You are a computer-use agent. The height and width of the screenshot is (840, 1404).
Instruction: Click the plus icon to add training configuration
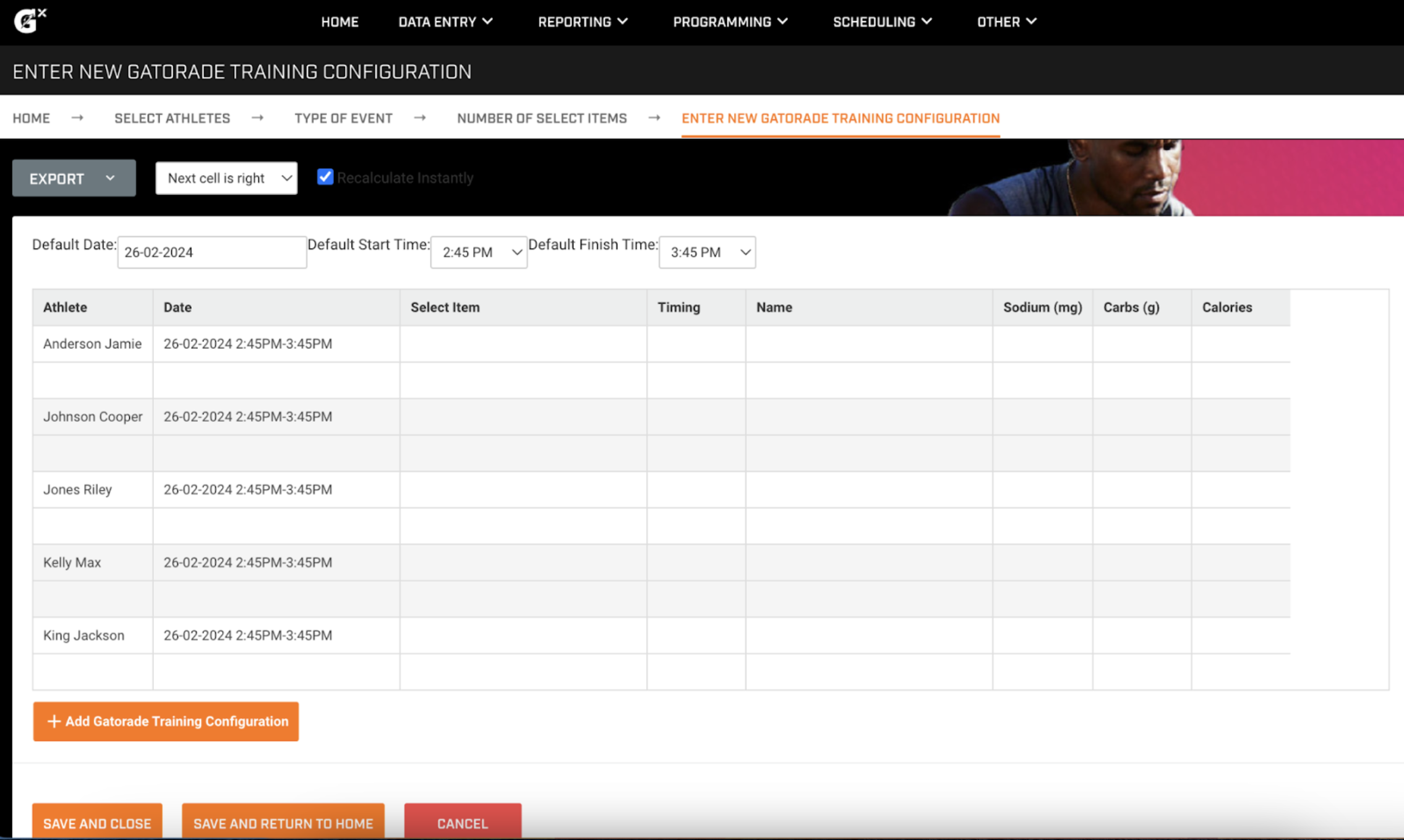click(54, 721)
